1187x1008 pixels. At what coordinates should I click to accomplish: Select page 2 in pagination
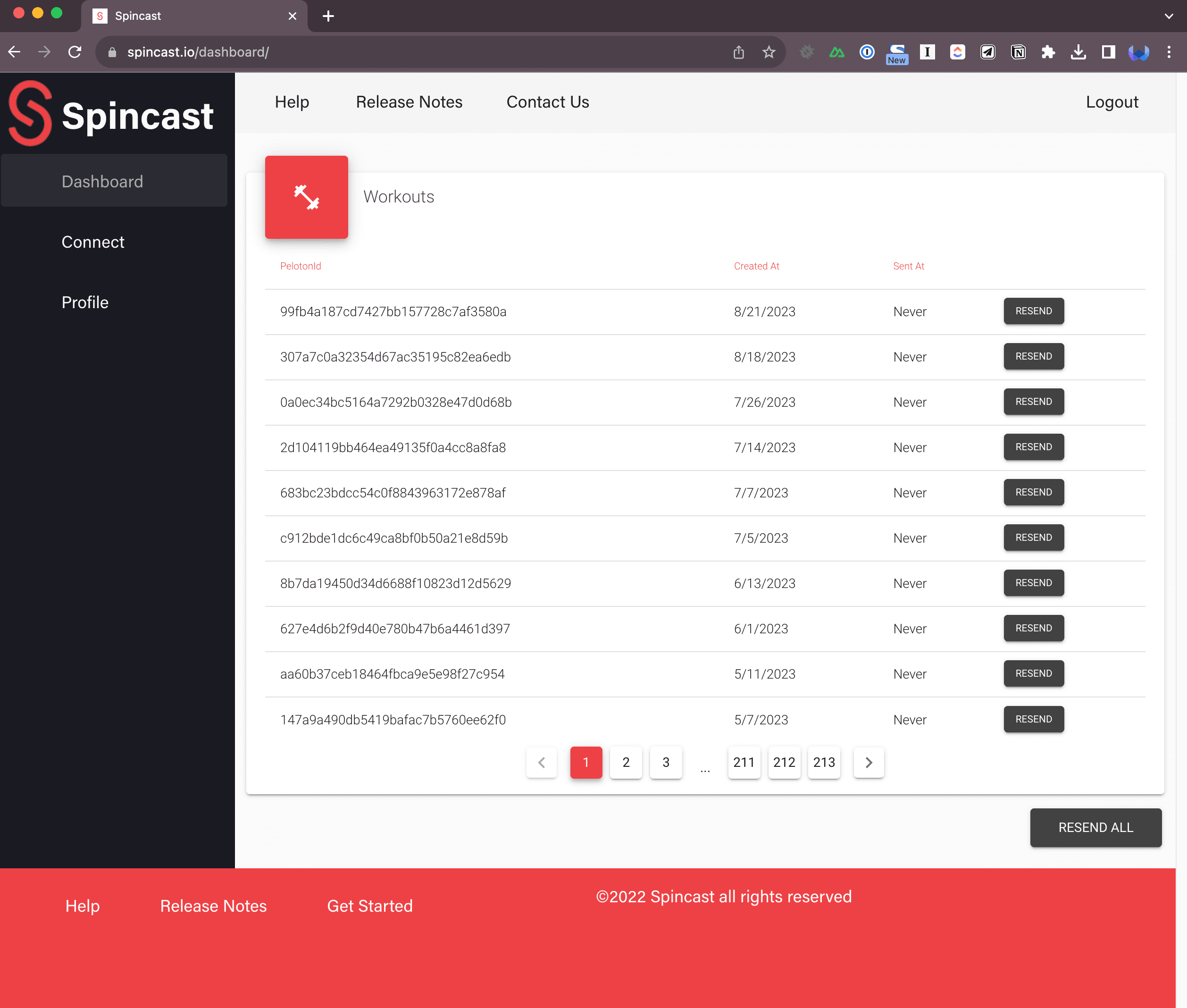(626, 762)
